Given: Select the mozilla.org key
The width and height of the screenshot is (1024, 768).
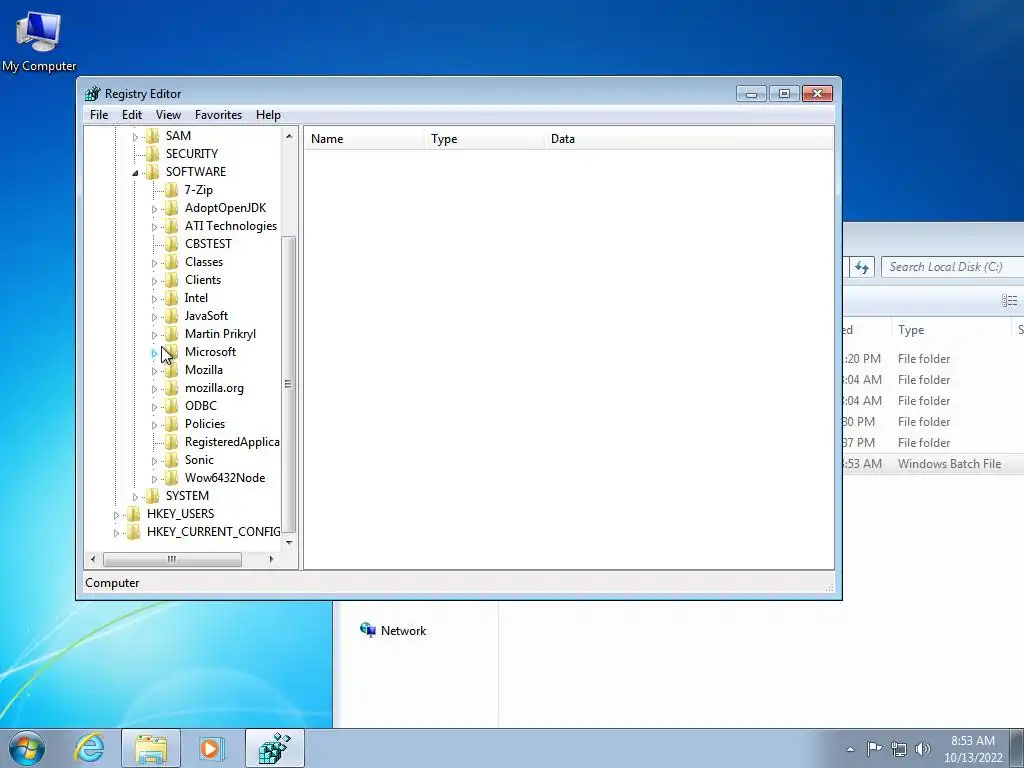Looking at the screenshot, I should coord(214,388).
